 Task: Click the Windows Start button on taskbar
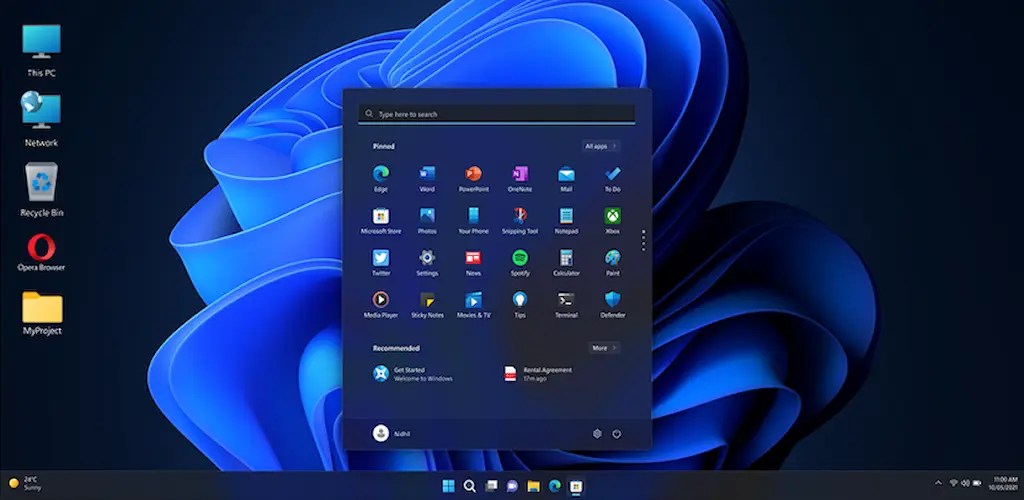pyautogui.click(x=449, y=486)
